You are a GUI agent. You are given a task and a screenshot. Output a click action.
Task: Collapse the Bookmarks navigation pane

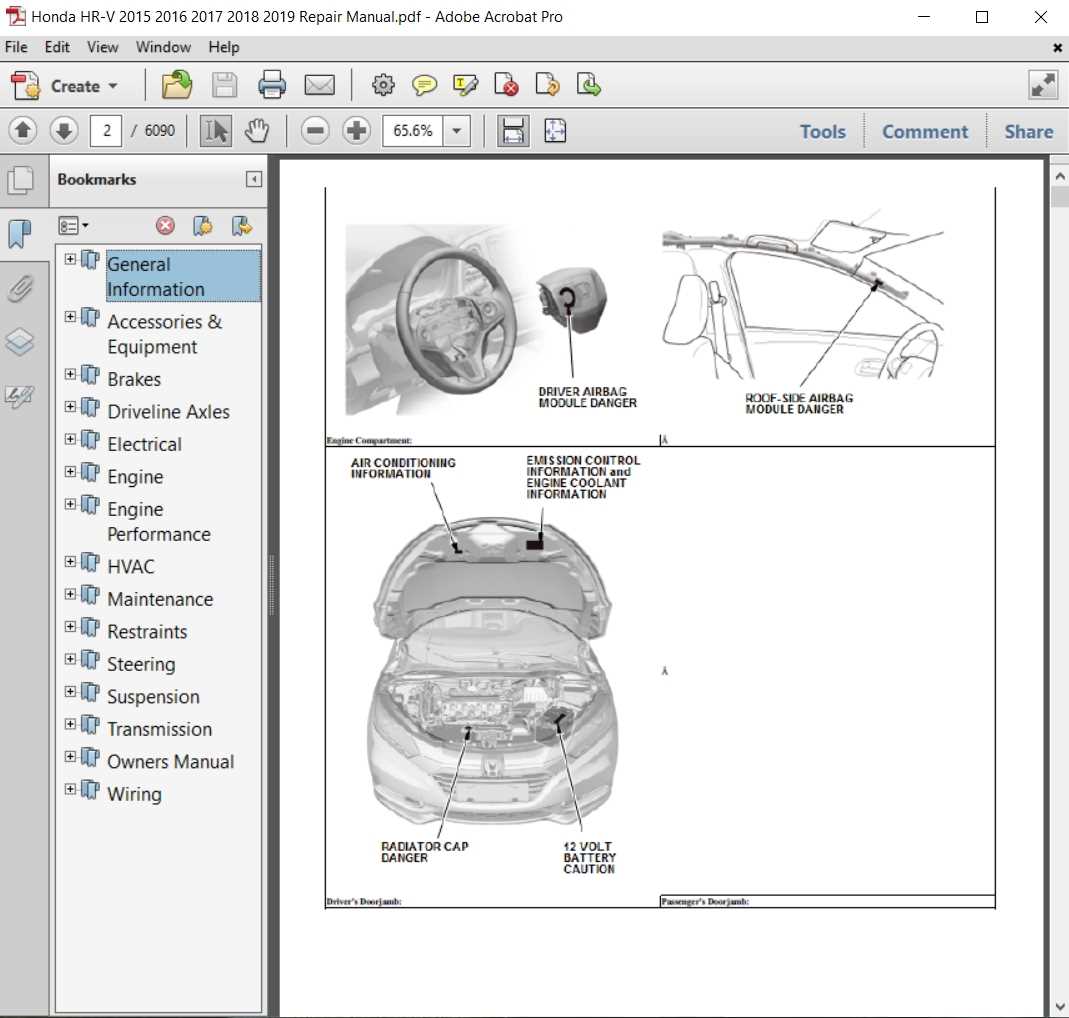[x=254, y=179]
